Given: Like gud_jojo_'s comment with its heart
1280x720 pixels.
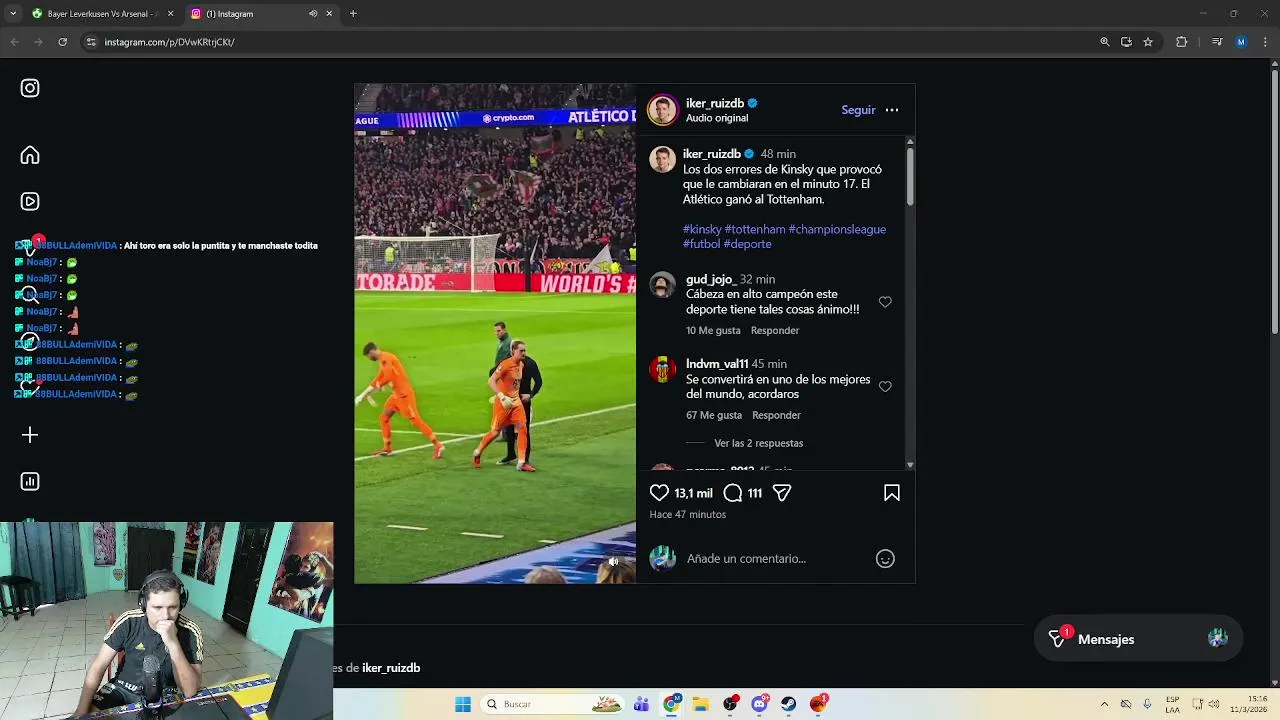Looking at the screenshot, I should pyautogui.click(x=885, y=302).
